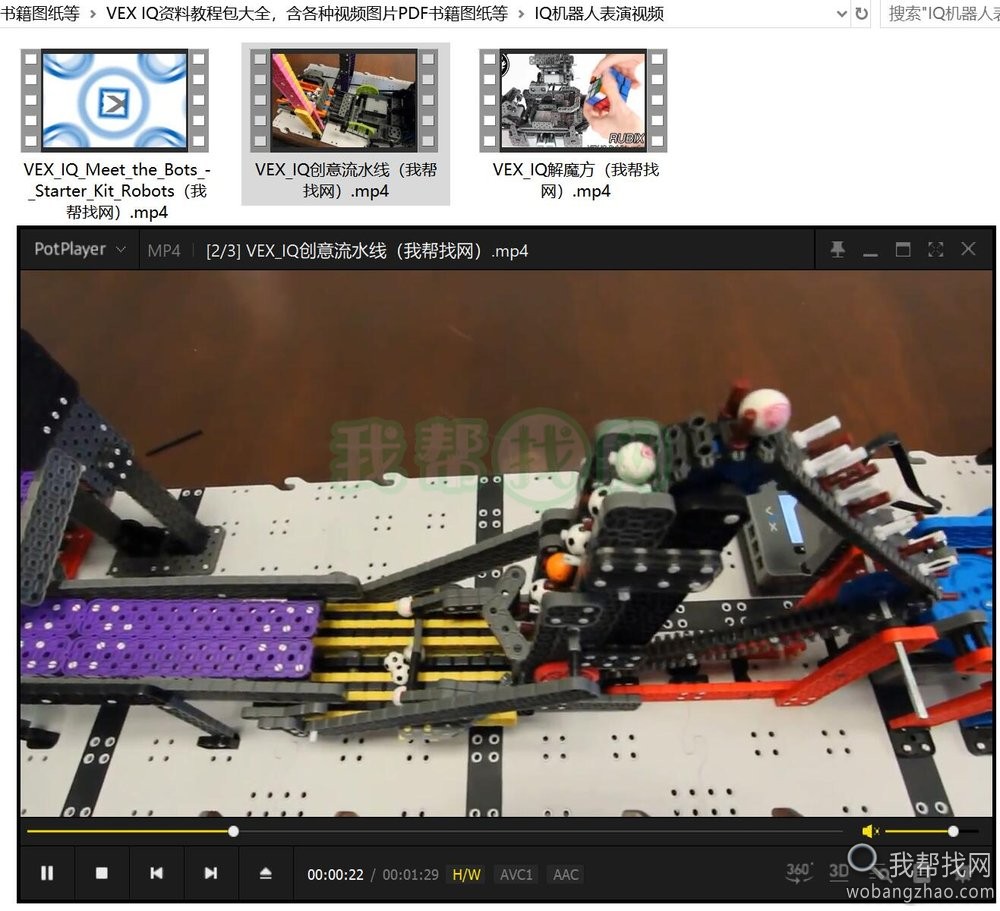Screen dimensions: 1000x911
Task: Select VEX_IQ_Meet_the_Bots video thumbnail
Action: 115,100
